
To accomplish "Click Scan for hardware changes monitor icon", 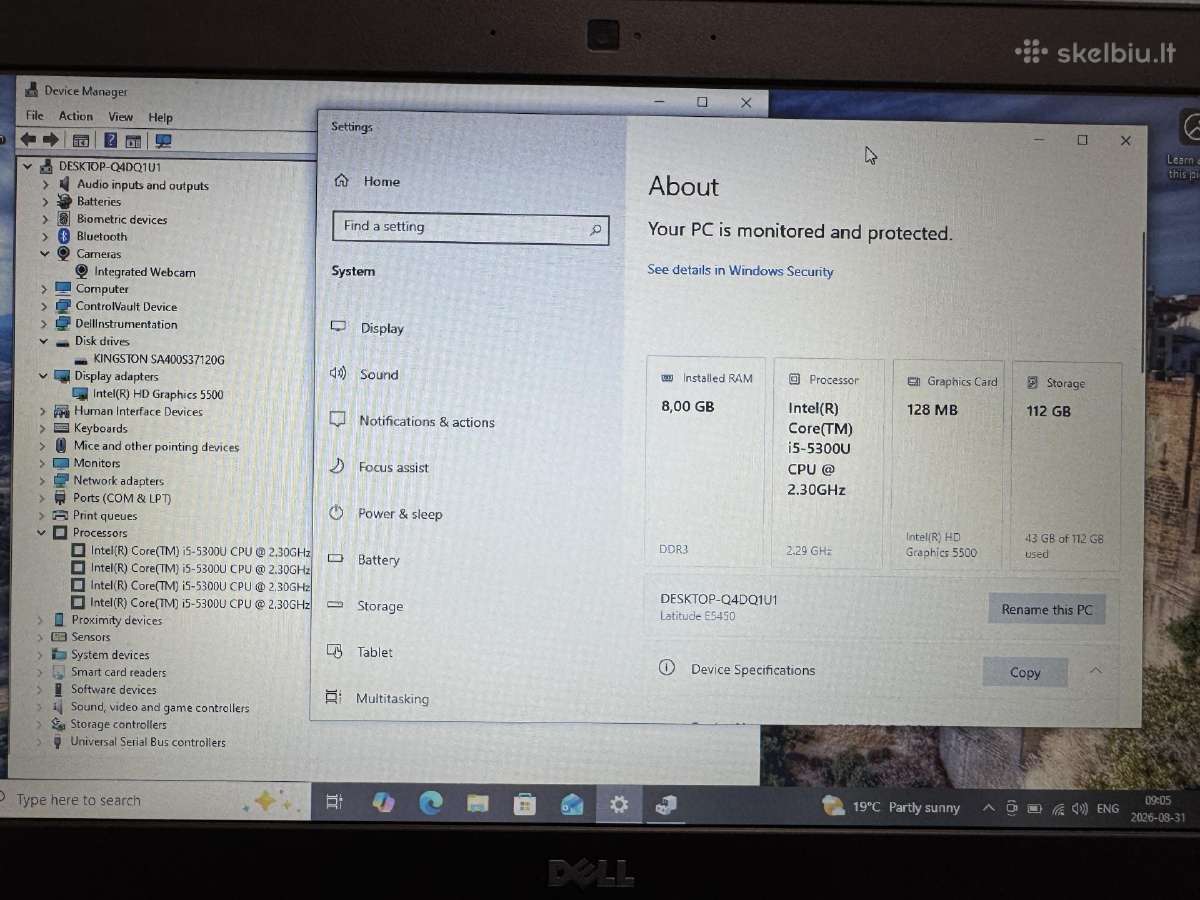I will coord(163,141).
